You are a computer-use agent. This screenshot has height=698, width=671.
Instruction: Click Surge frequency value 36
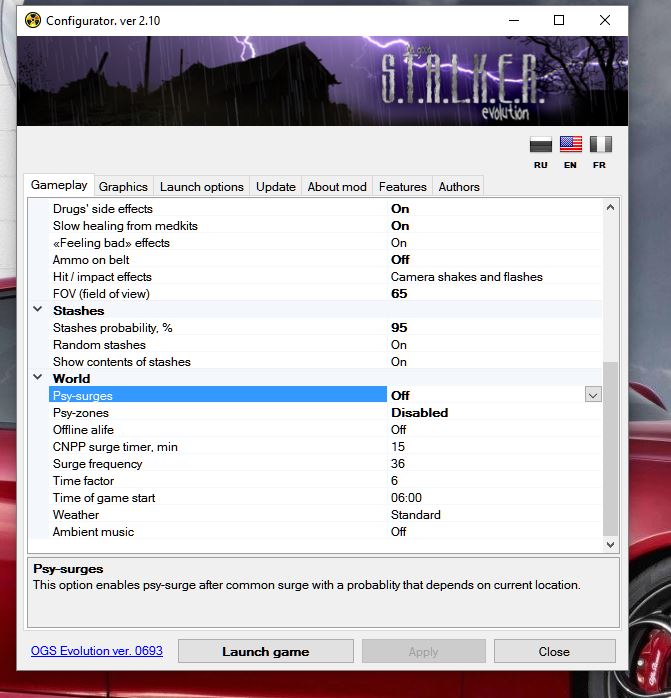click(x=398, y=463)
